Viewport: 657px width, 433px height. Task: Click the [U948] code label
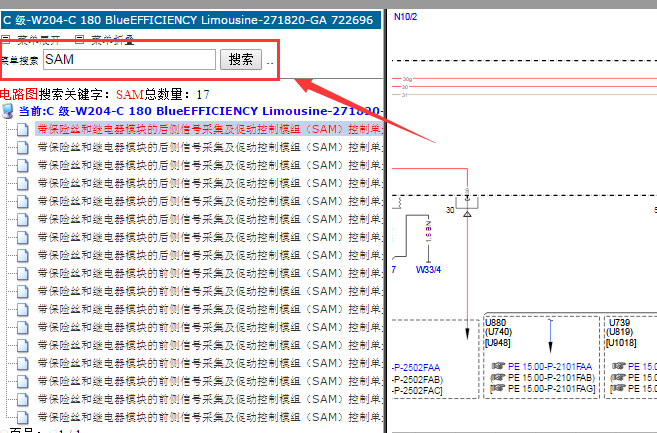click(497, 343)
